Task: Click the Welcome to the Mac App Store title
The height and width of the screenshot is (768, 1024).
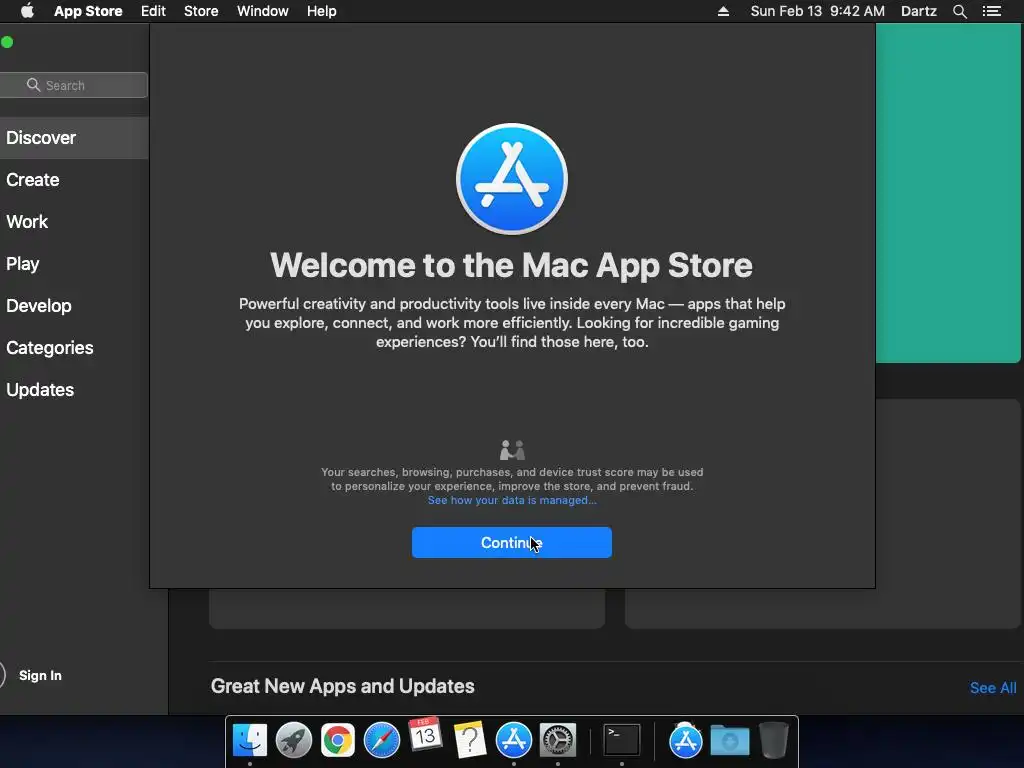Action: click(x=511, y=266)
